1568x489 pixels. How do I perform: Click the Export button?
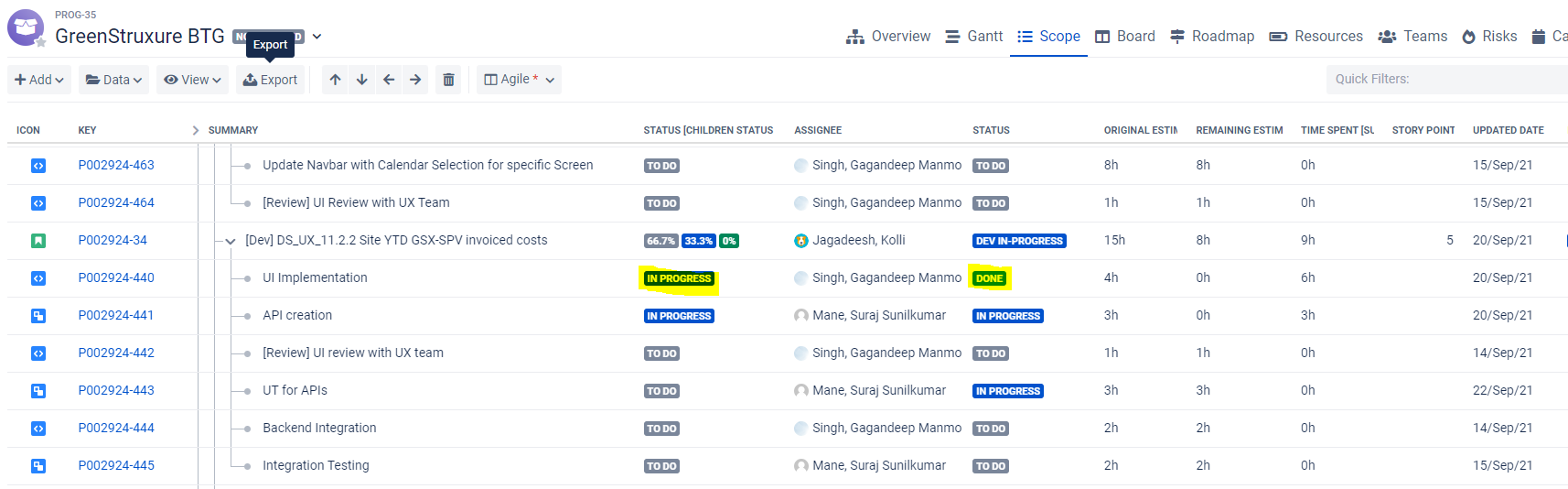[270, 80]
